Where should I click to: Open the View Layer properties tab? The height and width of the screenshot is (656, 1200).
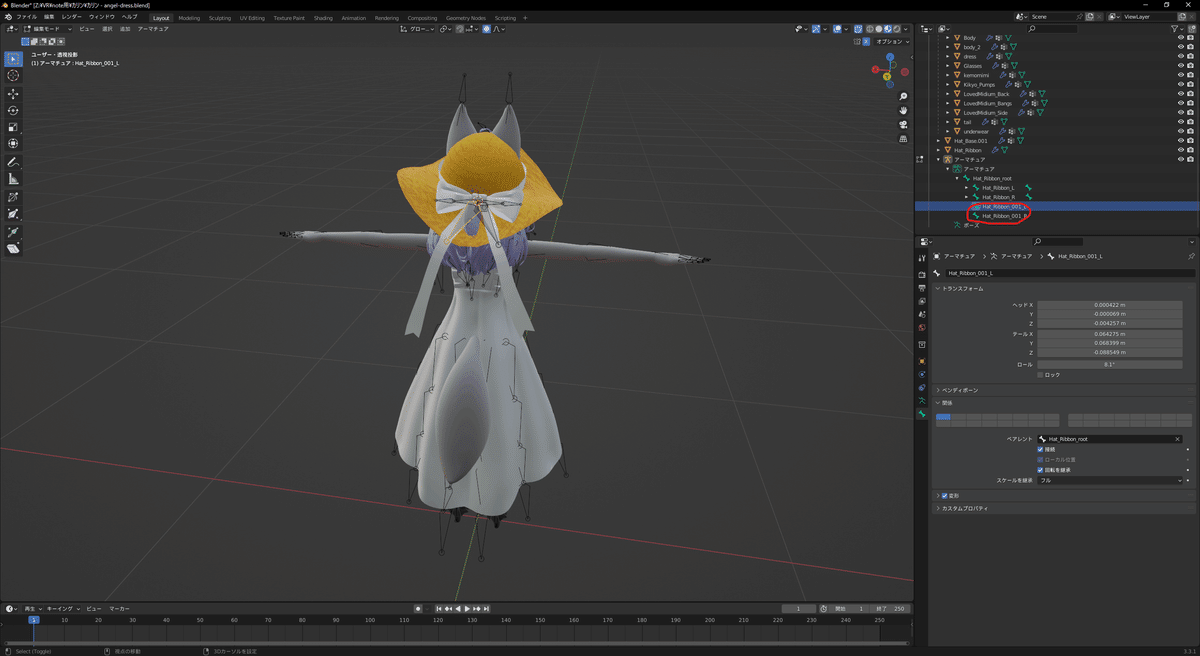[x=921, y=300]
